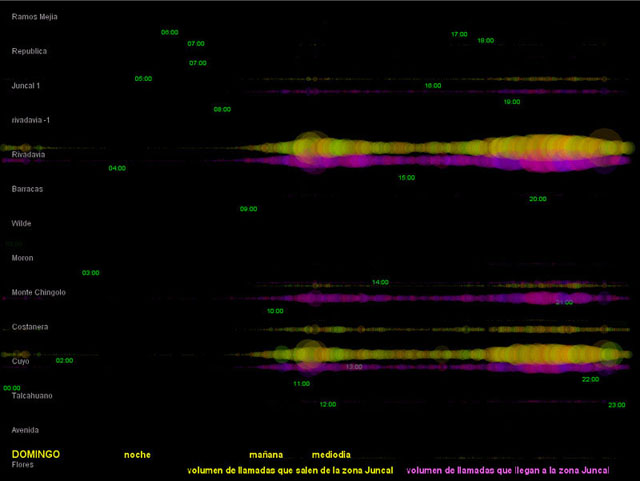640x481 pixels.
Task: Select the Republica zone label
Action: [x=29, y=51]
